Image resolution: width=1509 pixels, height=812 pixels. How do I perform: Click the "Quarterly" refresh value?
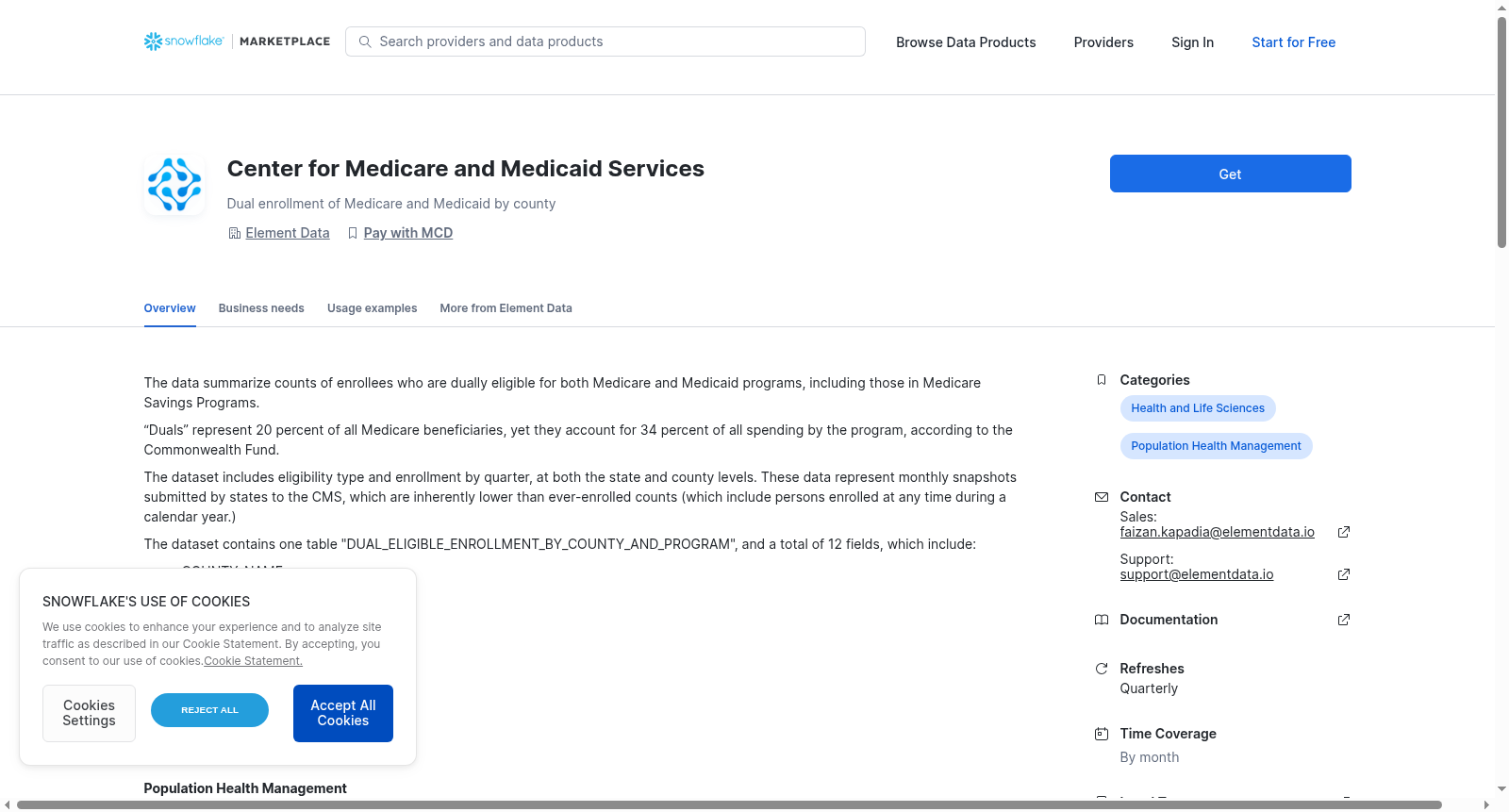coord(1149,688)
